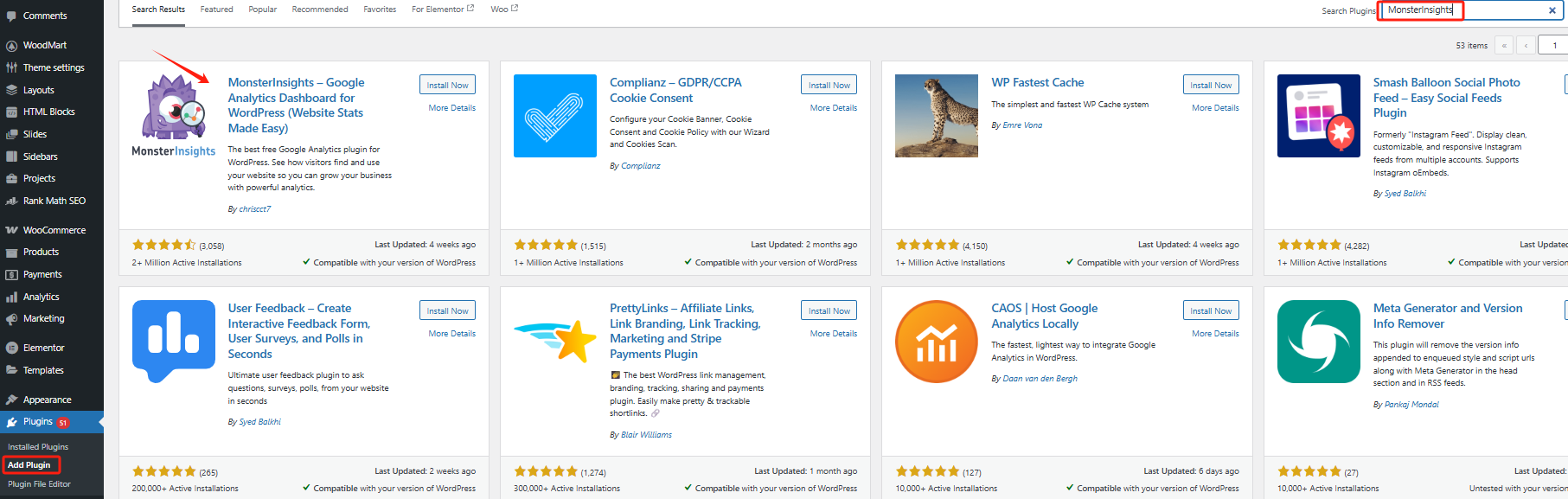Open the Appearance brush icon
This screenshot has height=499, width=1568.
[11, 400]
